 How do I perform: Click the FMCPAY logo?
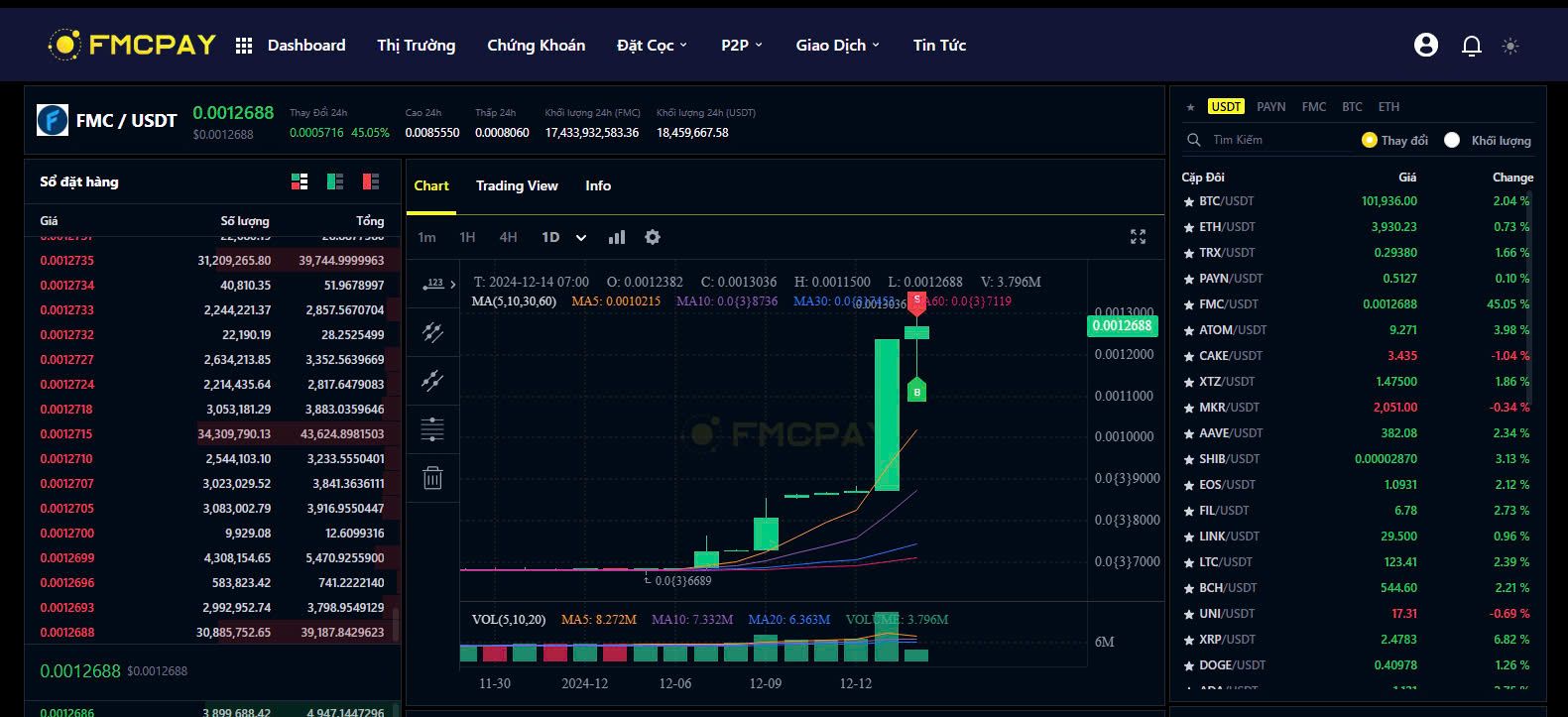pos(132,45)
